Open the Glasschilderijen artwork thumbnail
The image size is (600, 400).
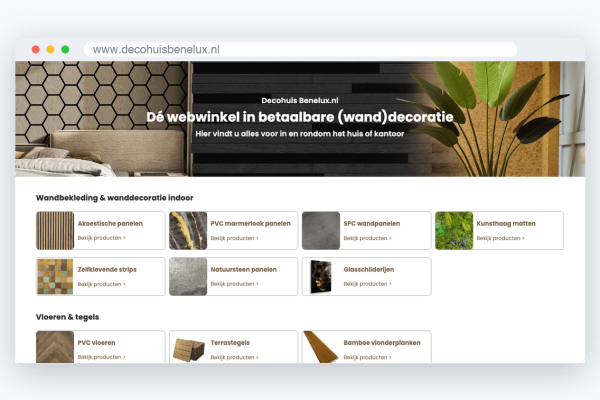(x=321, y=276)
